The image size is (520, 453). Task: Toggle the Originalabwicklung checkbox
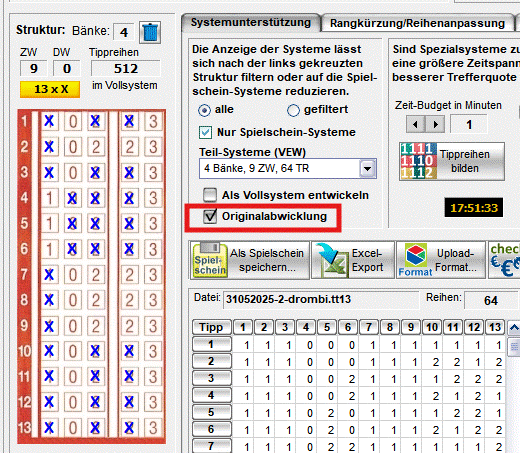click(x=210, y=216)
